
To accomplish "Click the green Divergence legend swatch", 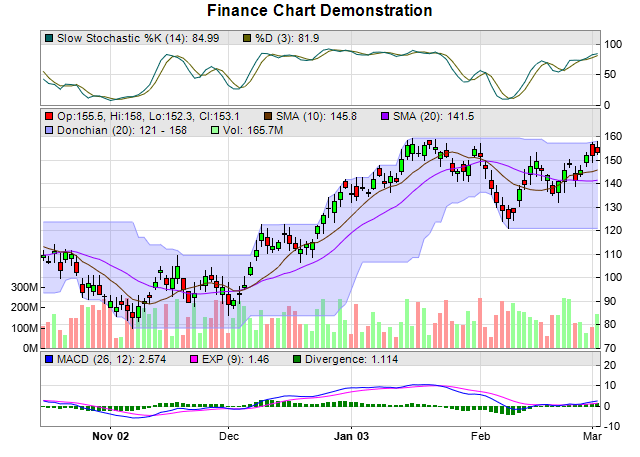I will tap(298, 359).
